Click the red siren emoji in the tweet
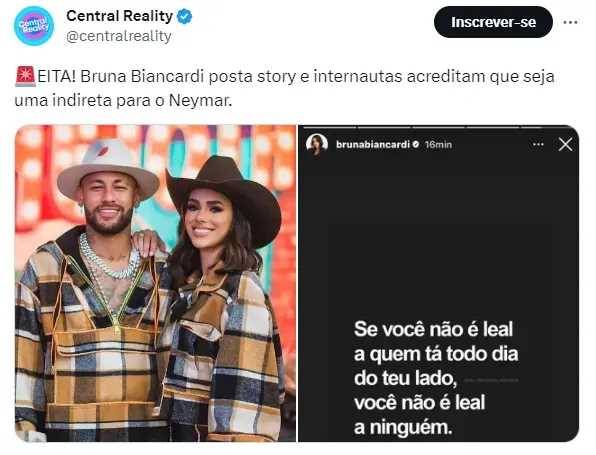The width and height of the screenshot is (596, 455). click(25, 76)
